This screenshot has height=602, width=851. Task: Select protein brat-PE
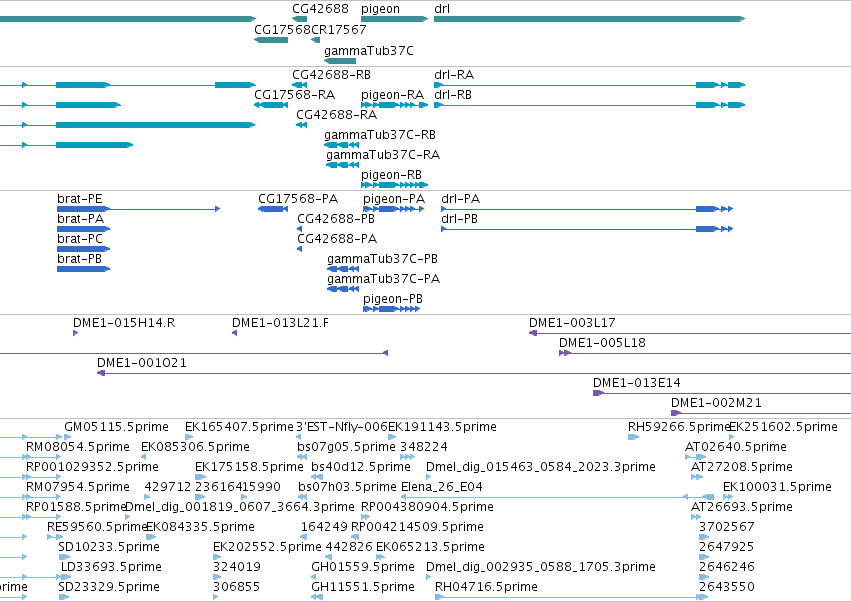79,199
